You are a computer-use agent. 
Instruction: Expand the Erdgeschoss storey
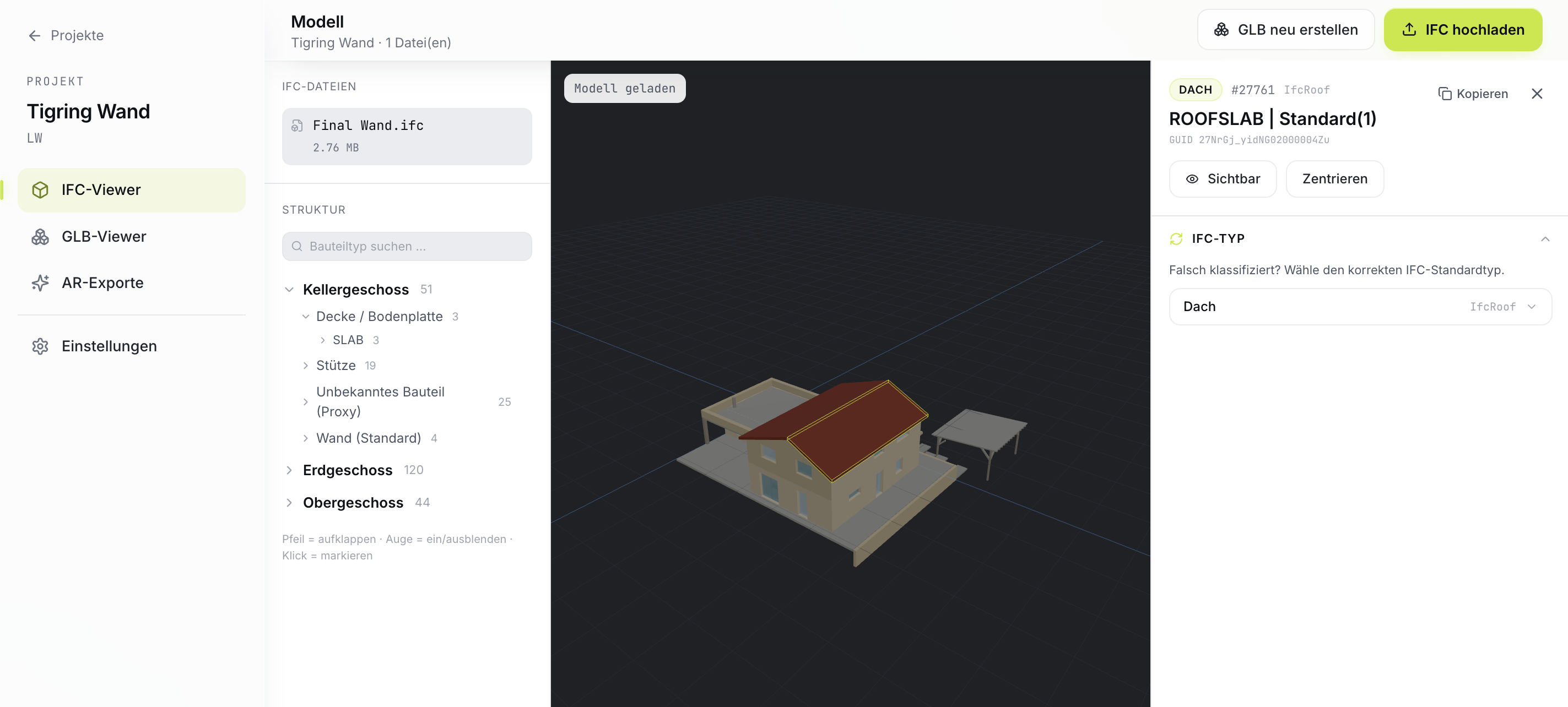coord(289,470)
